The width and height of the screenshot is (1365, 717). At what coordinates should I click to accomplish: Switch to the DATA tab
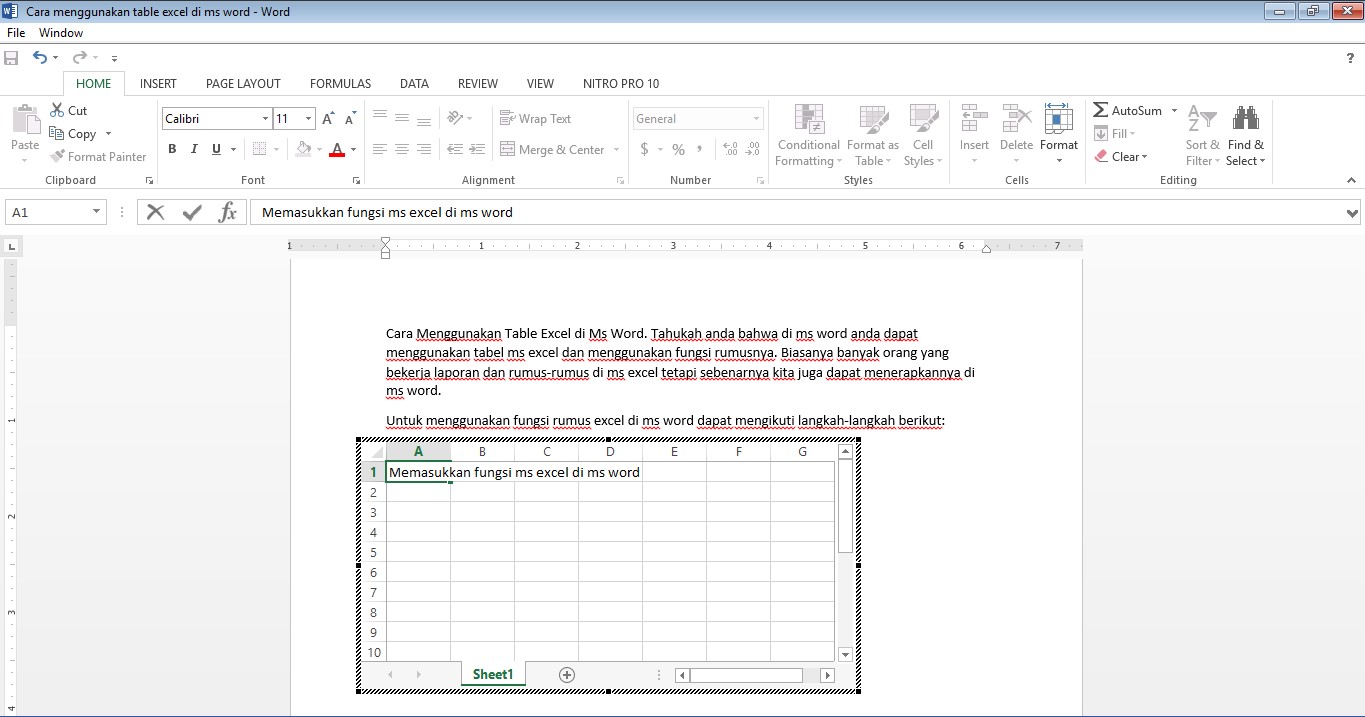click(414, 84)
